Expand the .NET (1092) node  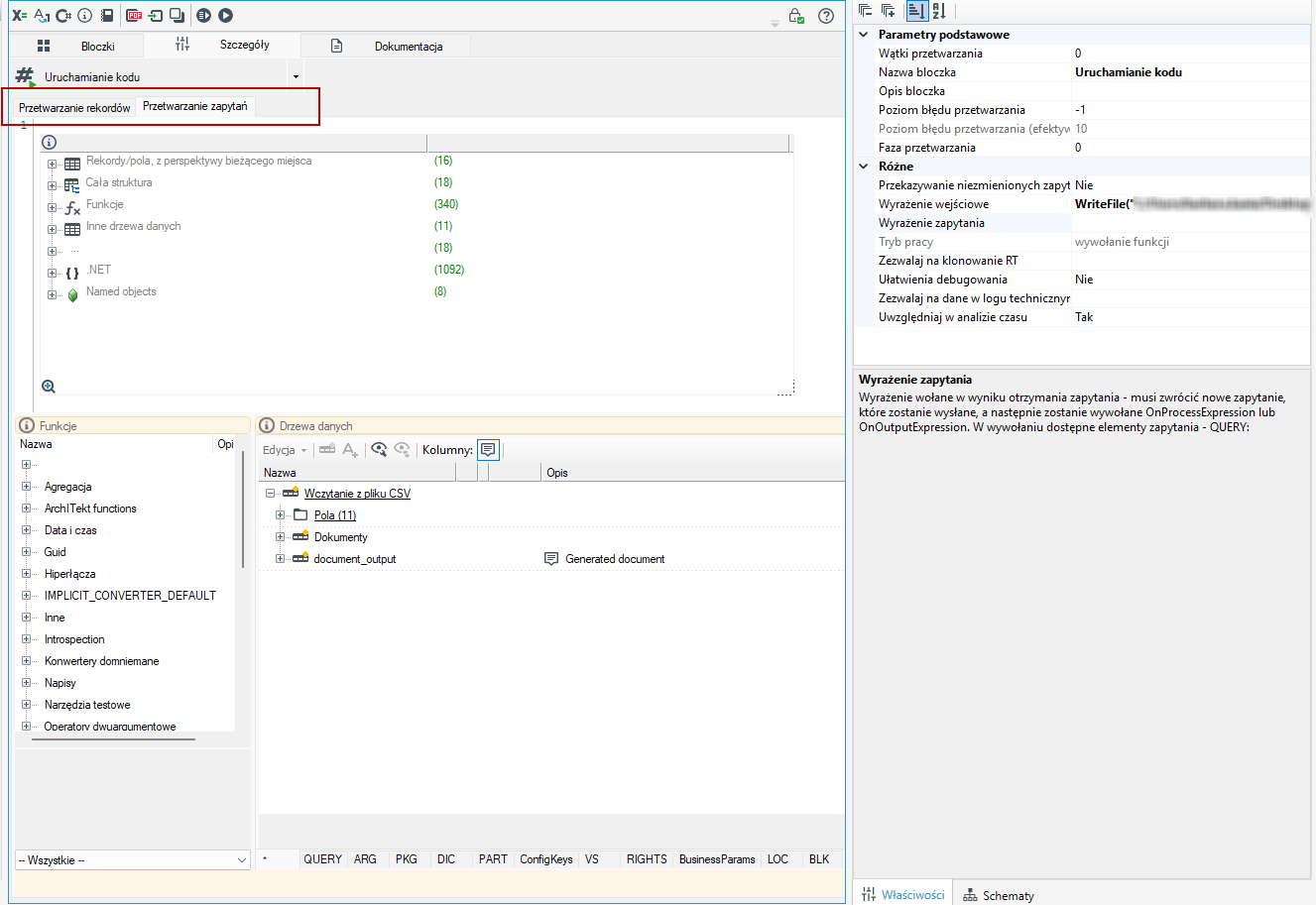coord(52,273)
